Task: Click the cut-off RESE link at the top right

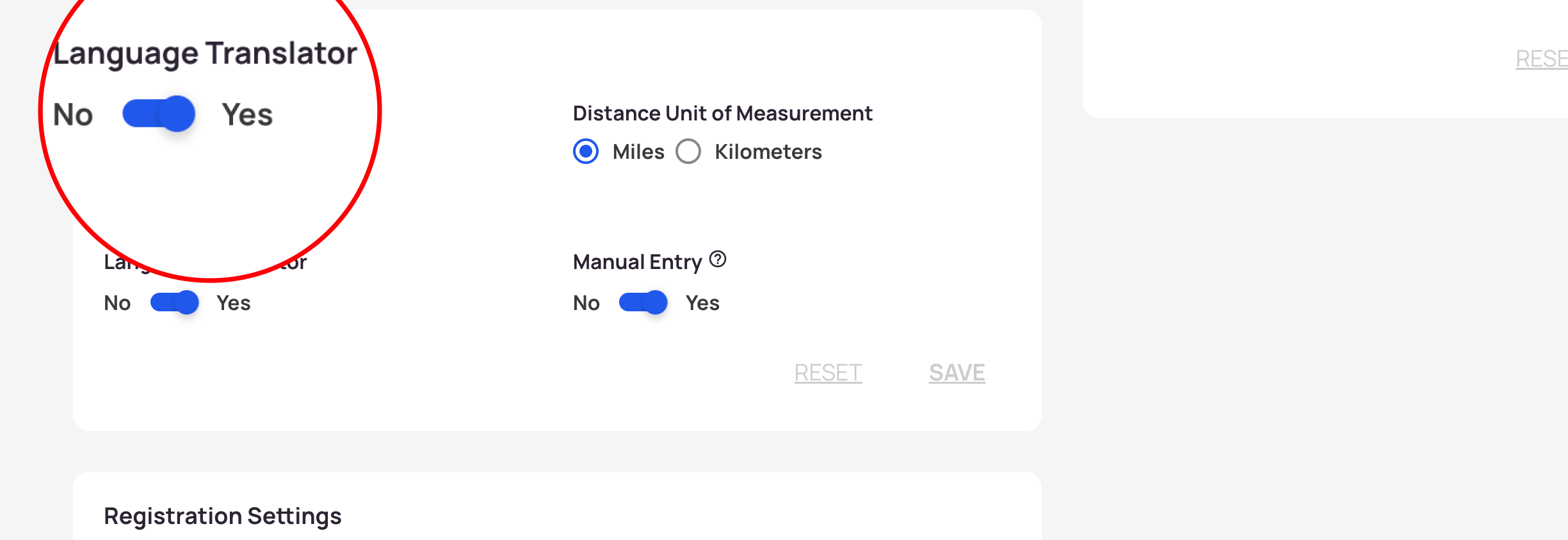Action: coord(1542,59)
